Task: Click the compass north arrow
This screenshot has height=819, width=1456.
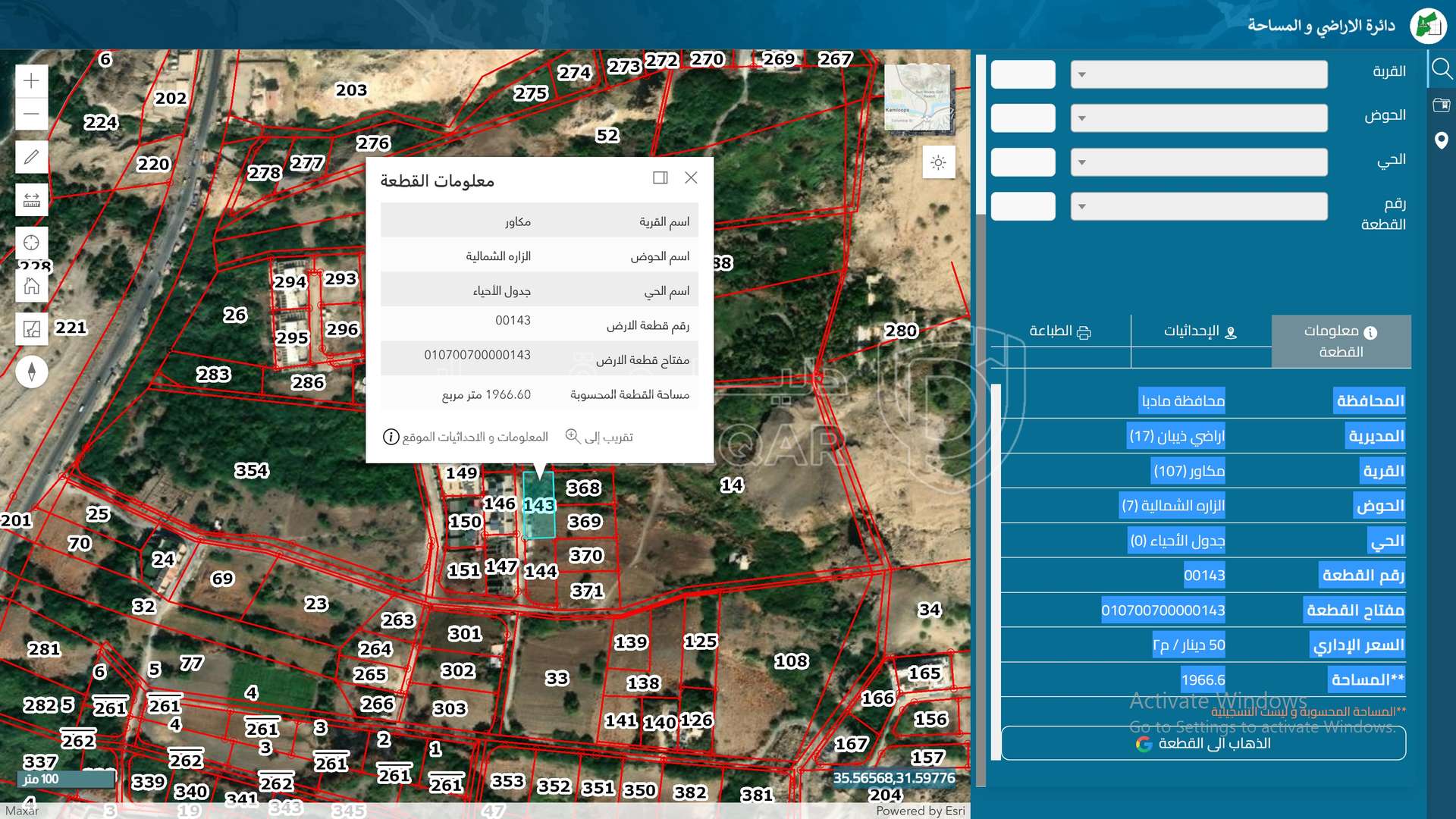Action: (x=31, y=372)
